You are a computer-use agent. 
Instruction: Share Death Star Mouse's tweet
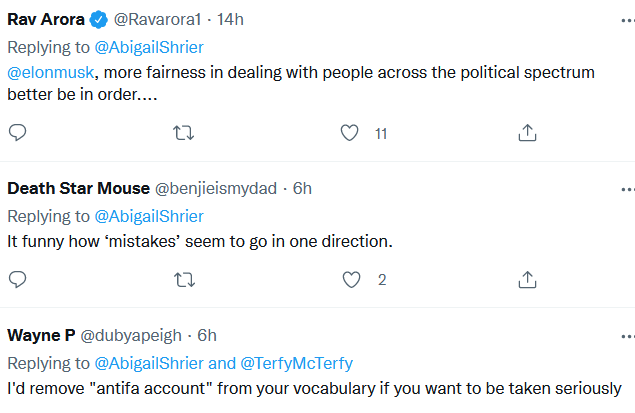click(527, 280)
